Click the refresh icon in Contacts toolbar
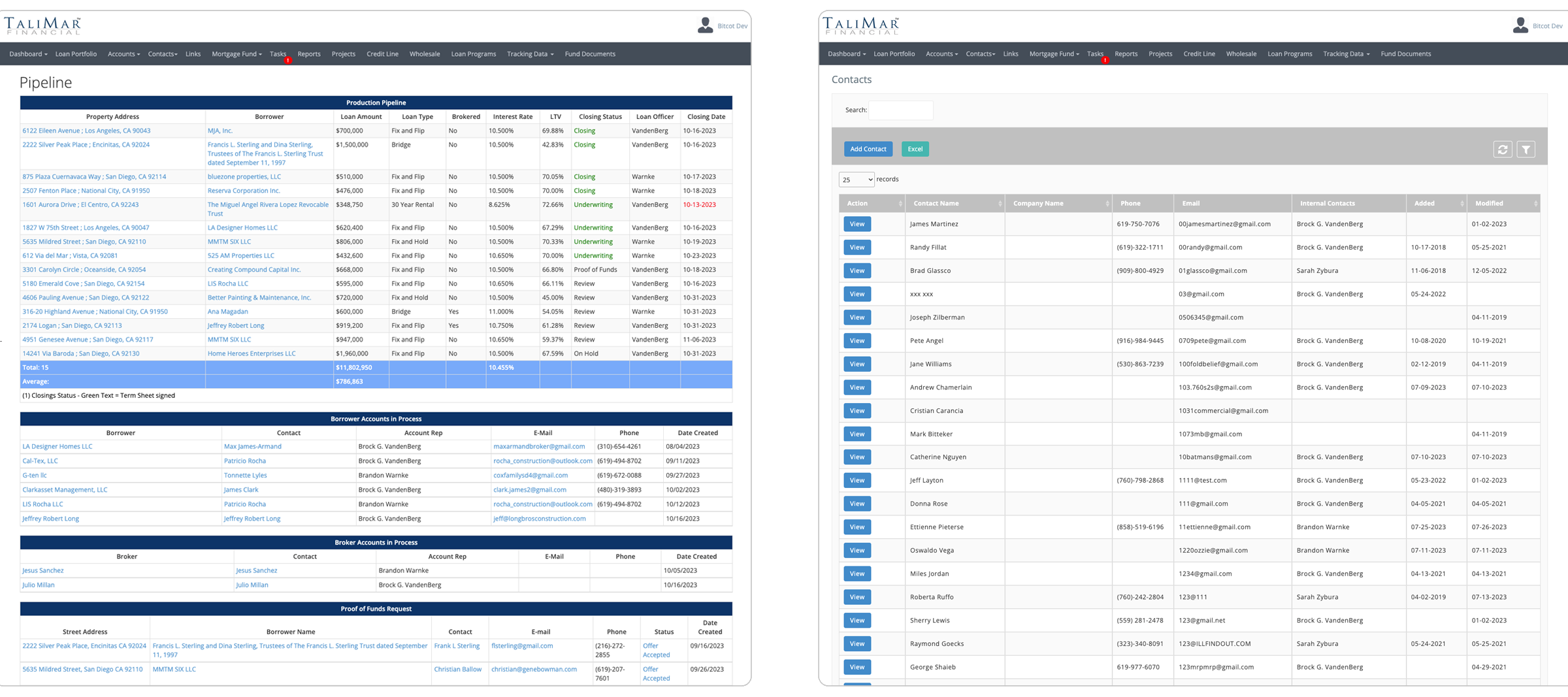Viewport: 1568px width, 697px height. coord(1502,150)
